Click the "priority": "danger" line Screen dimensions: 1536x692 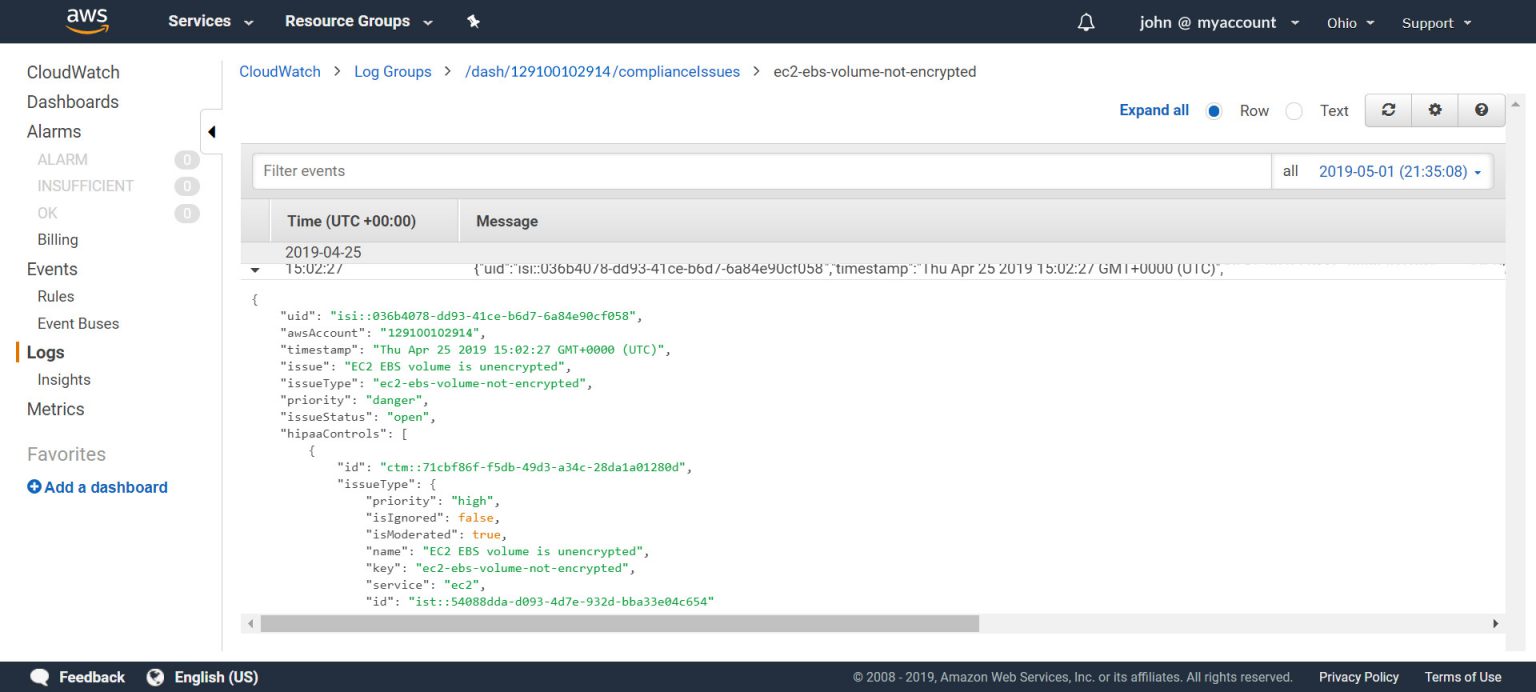click(354, 400)
